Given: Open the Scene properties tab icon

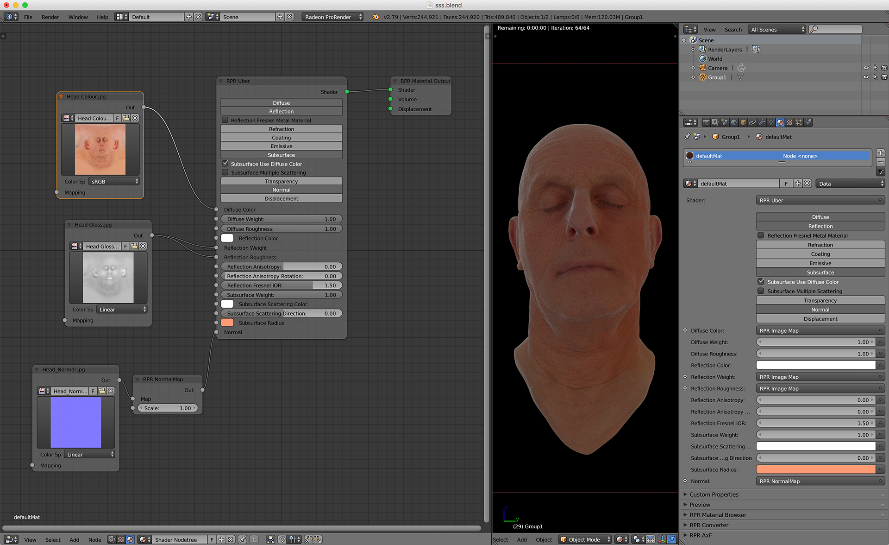Looking at the screenshot, I should (x=725, y=122).
